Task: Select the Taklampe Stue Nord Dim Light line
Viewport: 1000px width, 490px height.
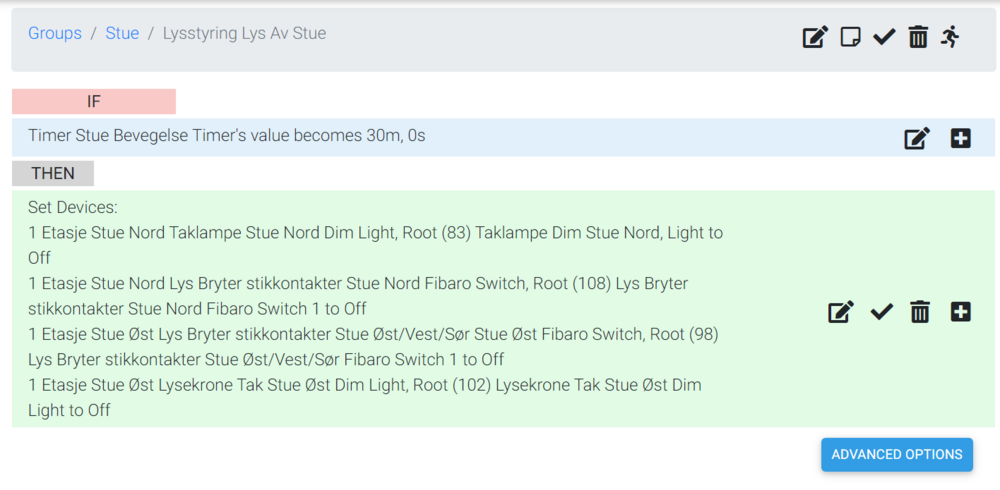Action: coord(375,233)
